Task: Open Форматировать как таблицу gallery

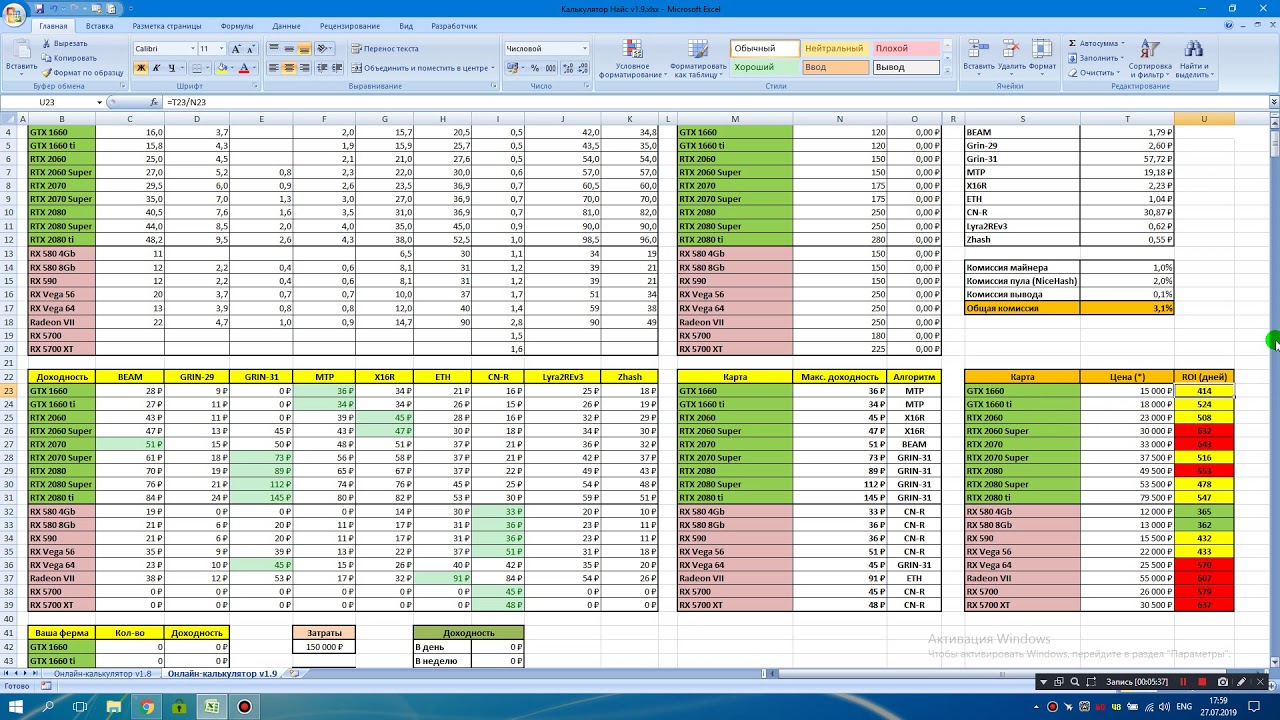Action: (697, 59)
